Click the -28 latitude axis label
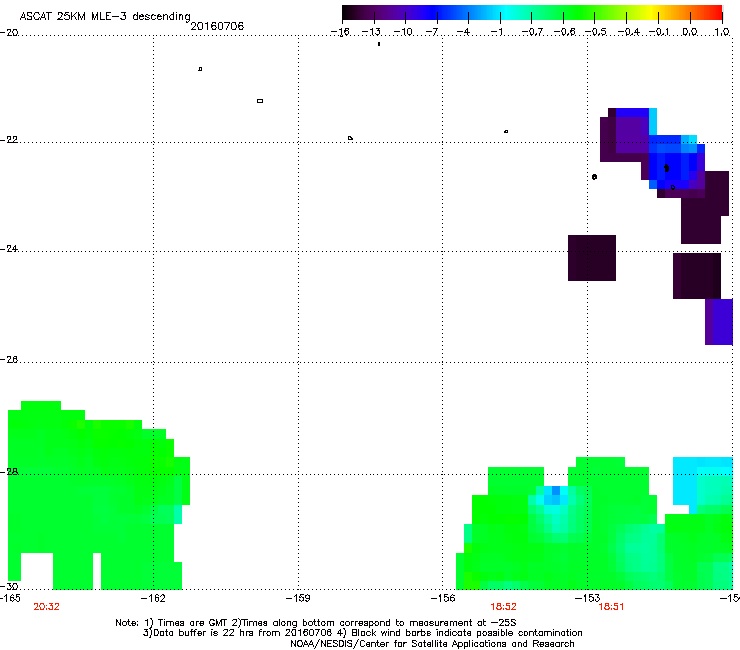The height and width of the screenshot is (650, 740). point(9,472)
